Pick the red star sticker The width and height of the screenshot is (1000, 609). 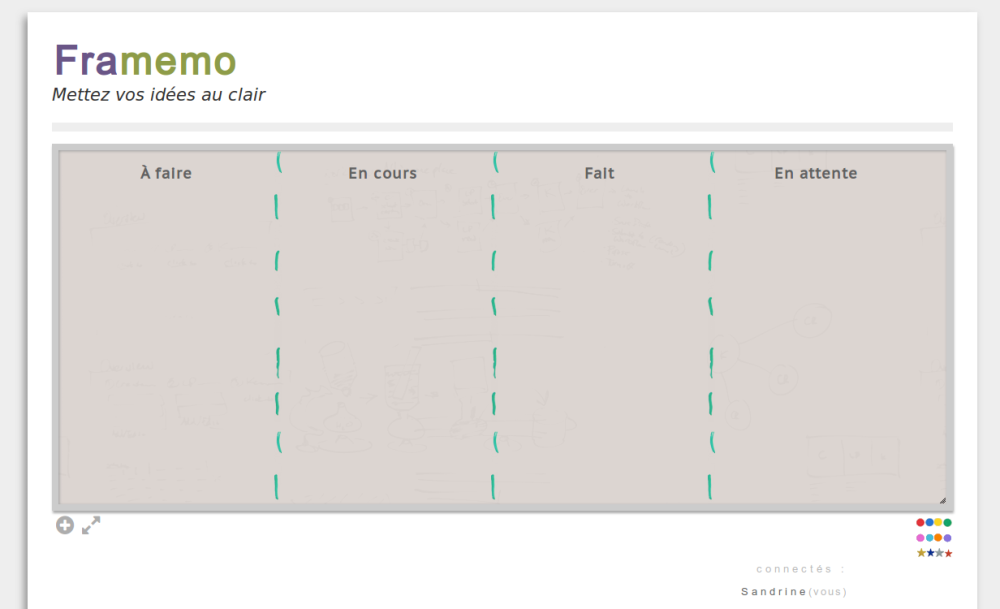click(948, 553)
